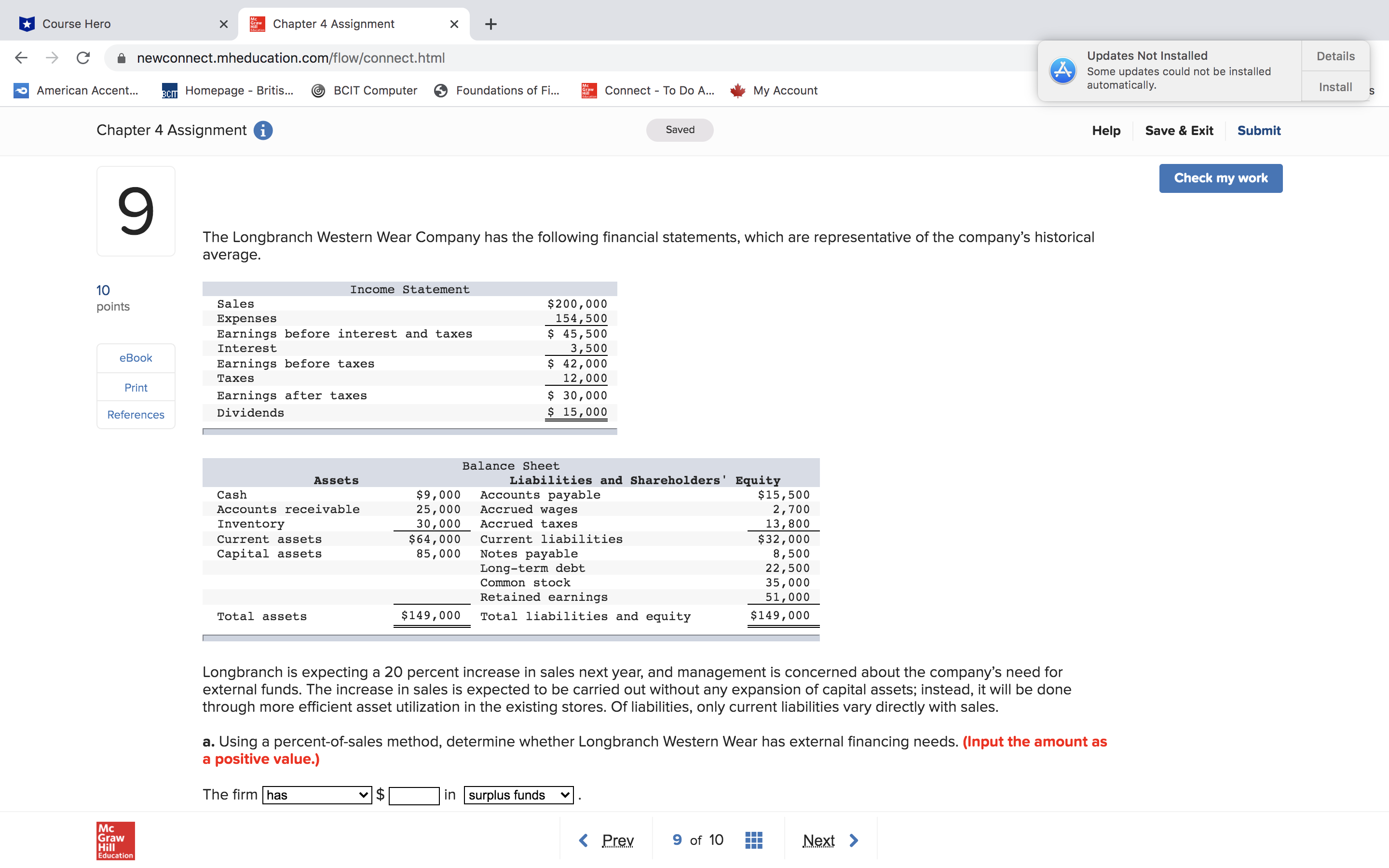The width and height of the screenshot is (1389, 868).
Task: Open the Connect - To Do bookmark
Action: point(659,90)
